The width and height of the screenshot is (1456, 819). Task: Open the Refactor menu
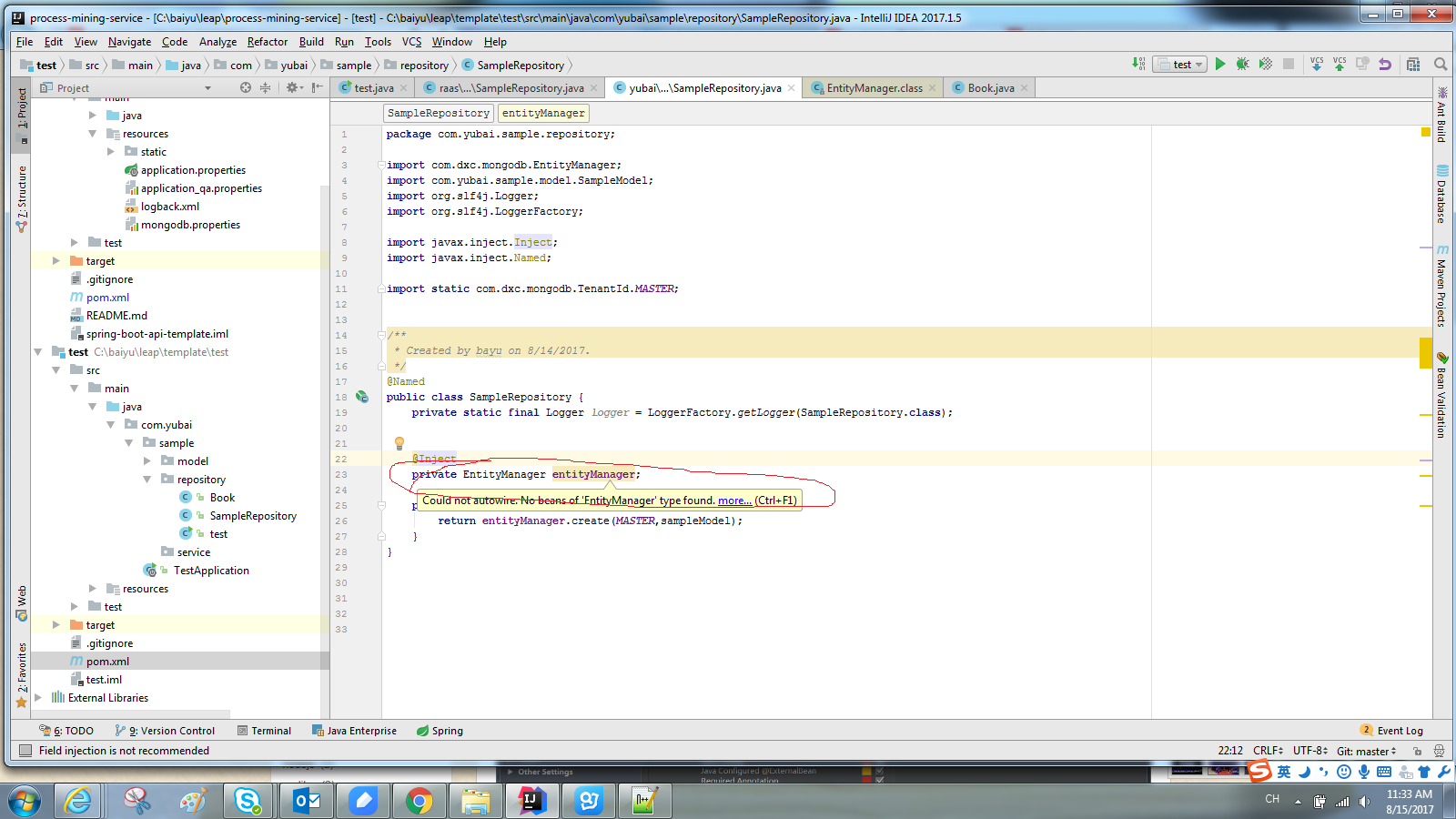(x=268, y=42)
